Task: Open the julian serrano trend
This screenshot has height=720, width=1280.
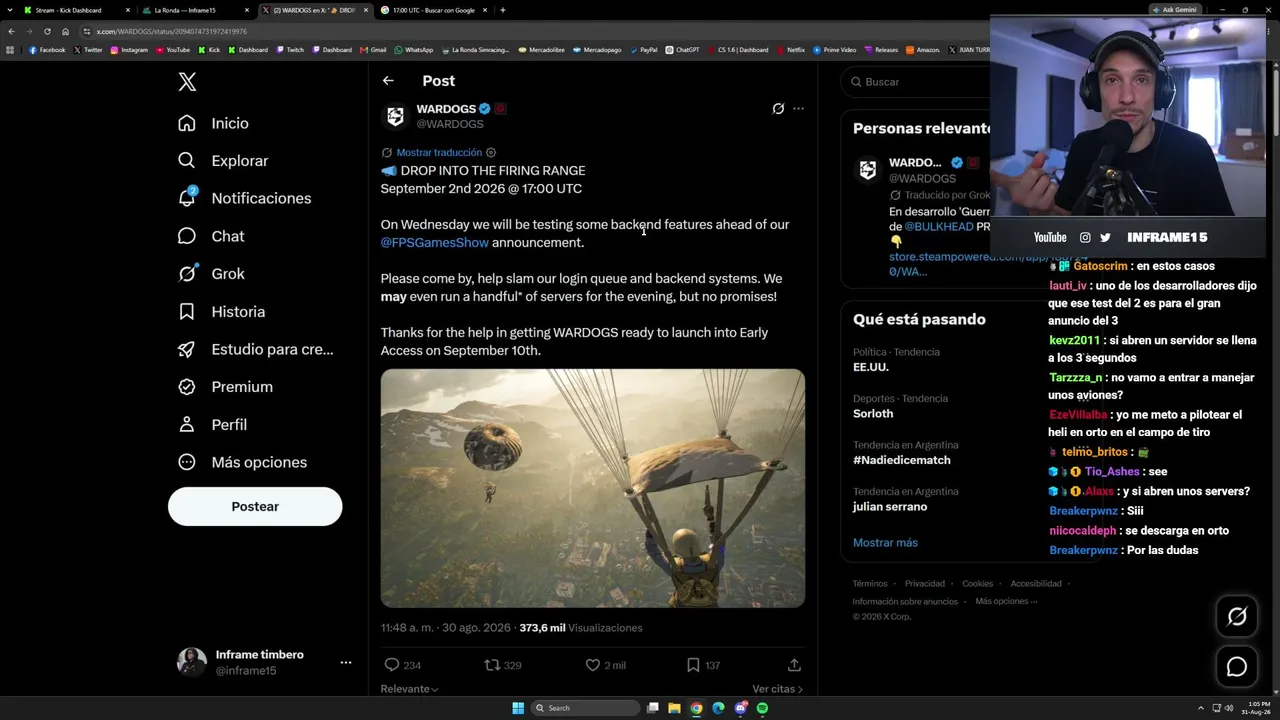Action: tap(890, 507)
